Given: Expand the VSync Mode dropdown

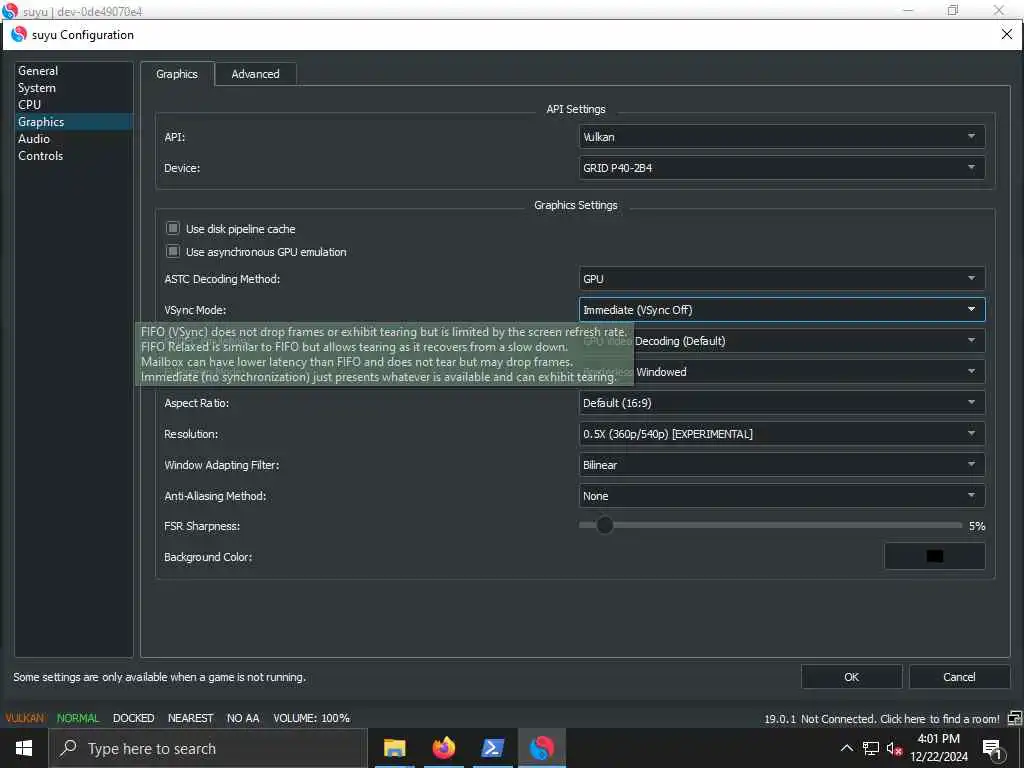Looking at the screenshot, I should [x=782, y=310].
